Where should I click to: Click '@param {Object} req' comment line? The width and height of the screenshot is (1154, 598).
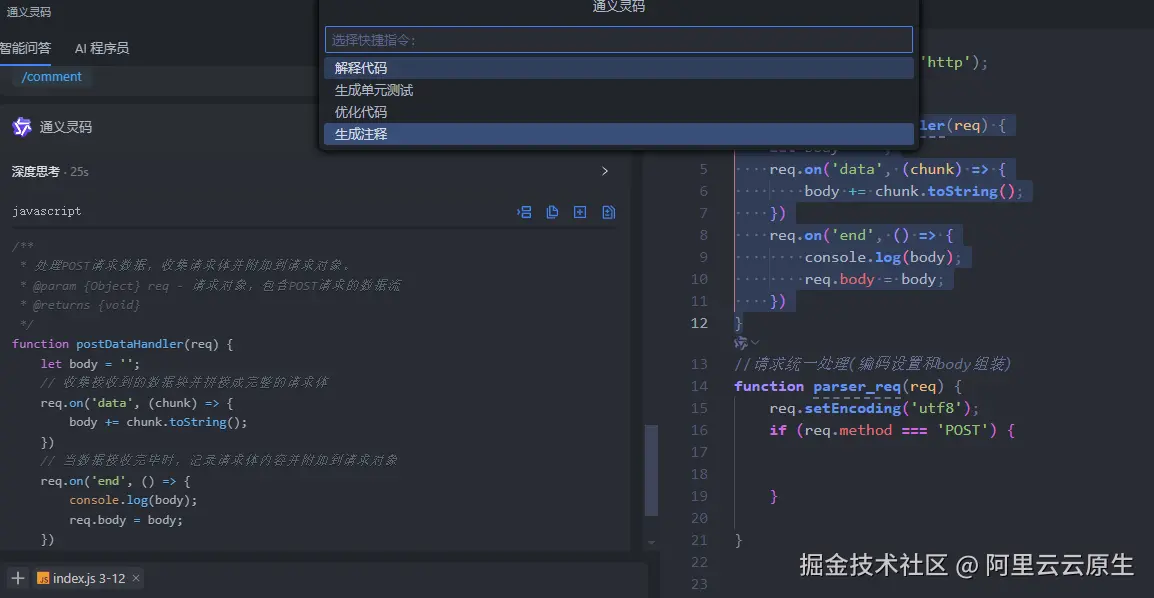coord(210,285)
